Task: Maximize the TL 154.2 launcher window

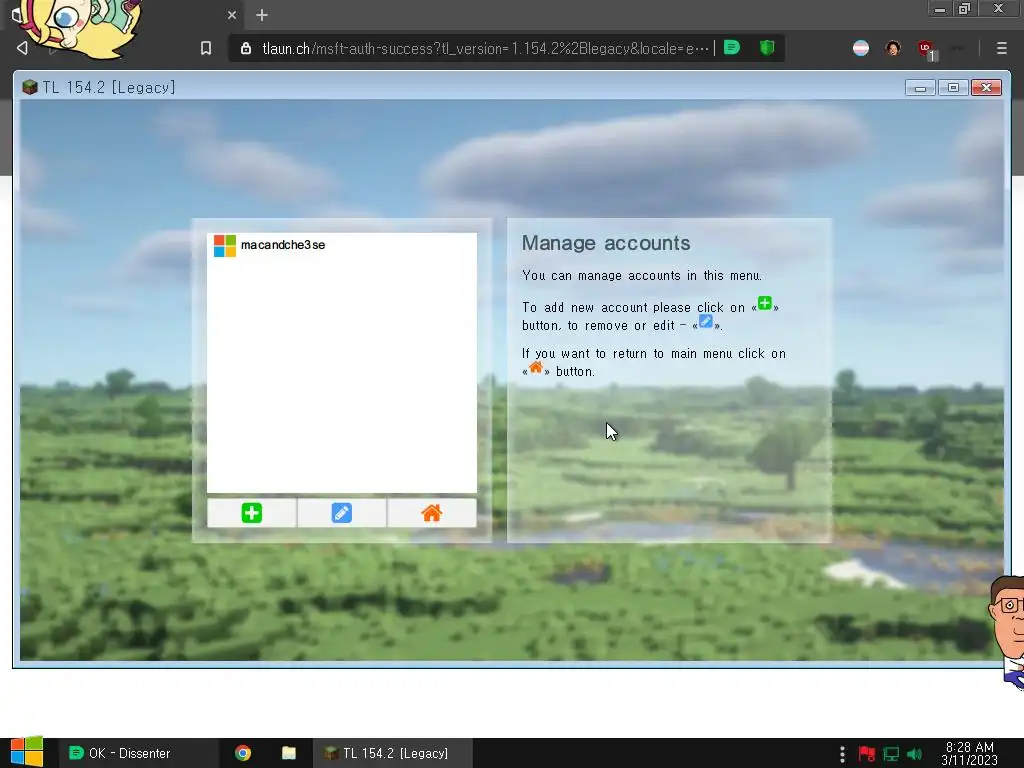Action: (x=953, y=88)
